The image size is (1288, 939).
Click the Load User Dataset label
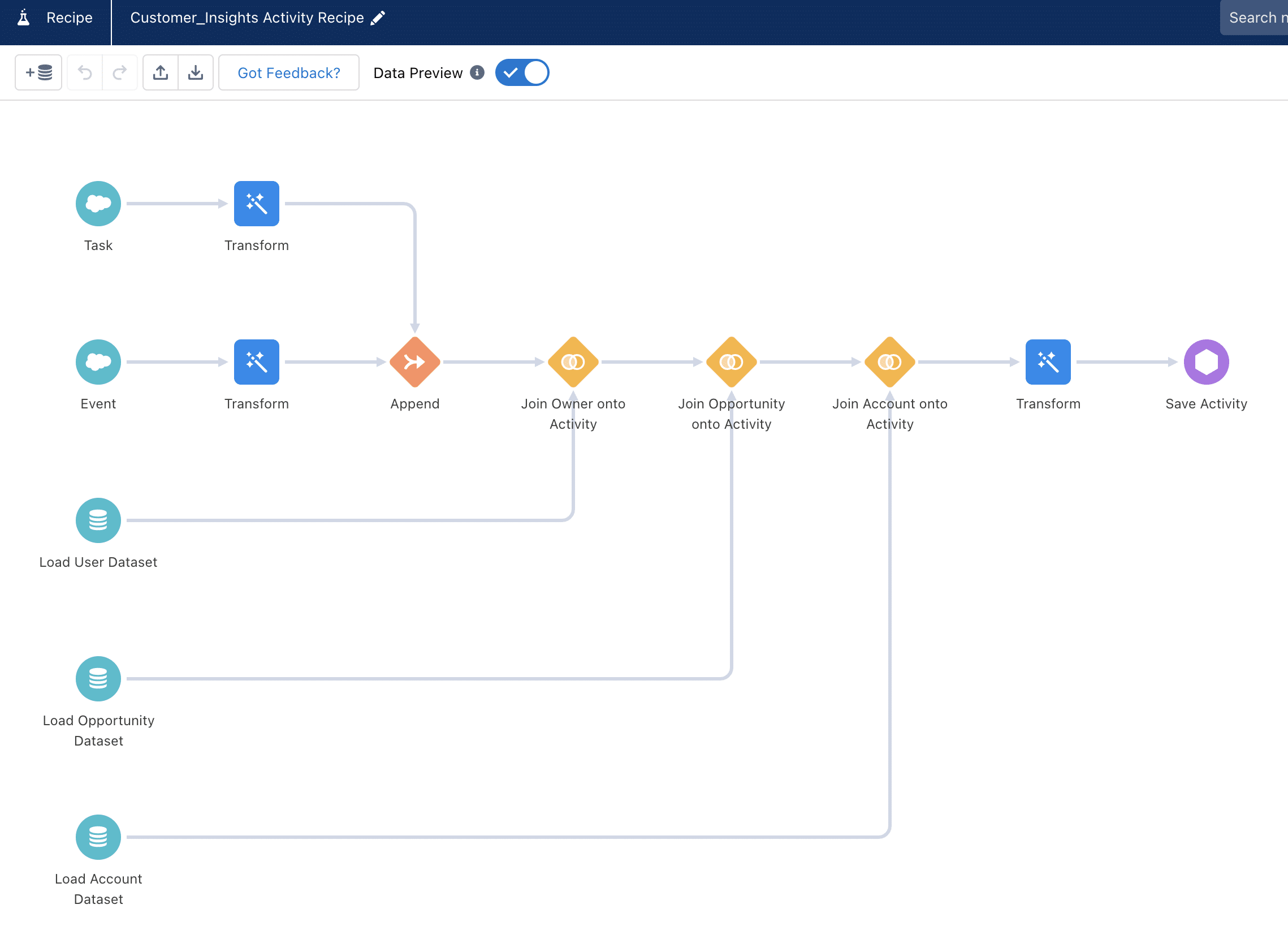(x=98, y=562)
